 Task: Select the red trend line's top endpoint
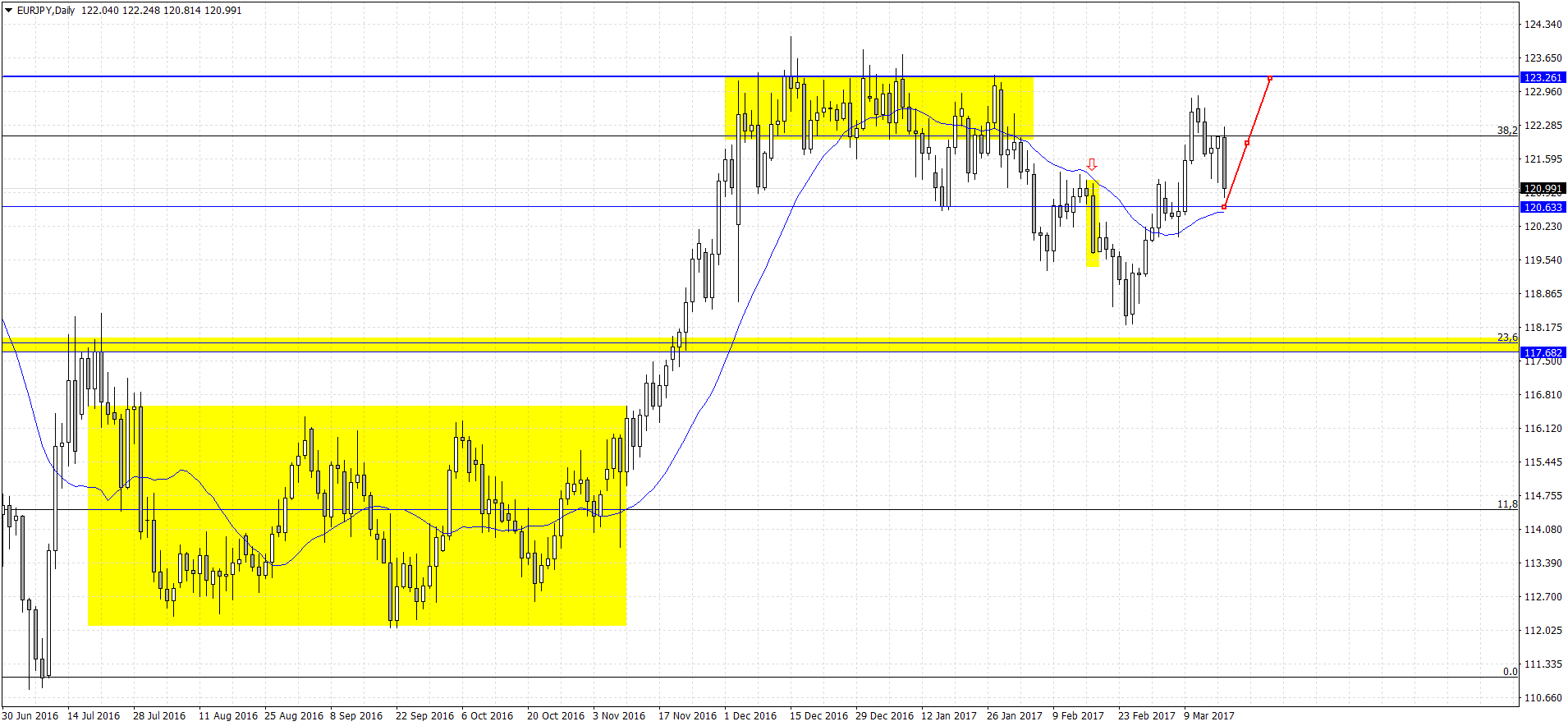point(1270,78)
